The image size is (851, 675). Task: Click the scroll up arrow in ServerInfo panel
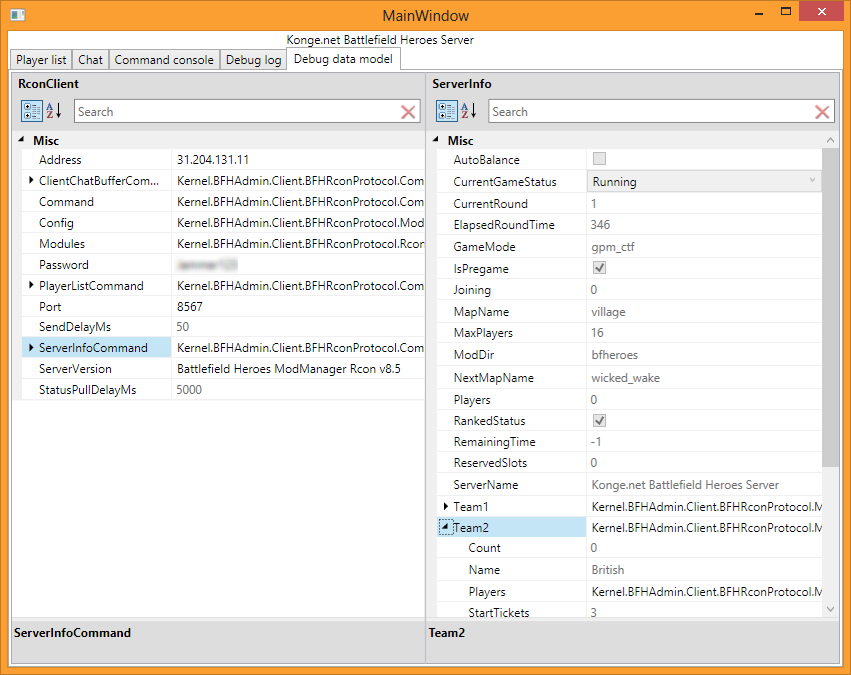pyautogui.click(x=830, y=140)
